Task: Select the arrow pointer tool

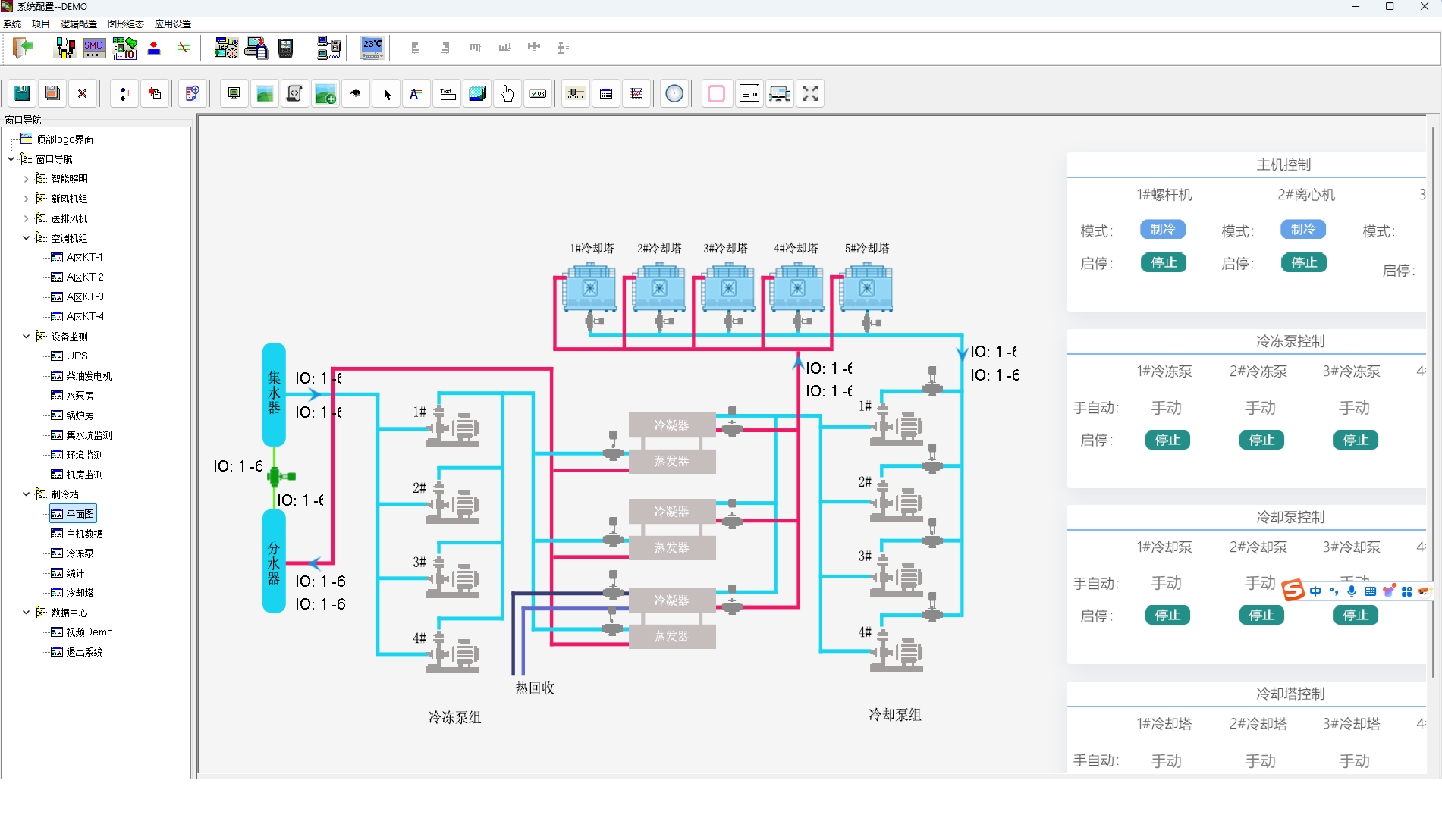Action: (x=387, y=94)
